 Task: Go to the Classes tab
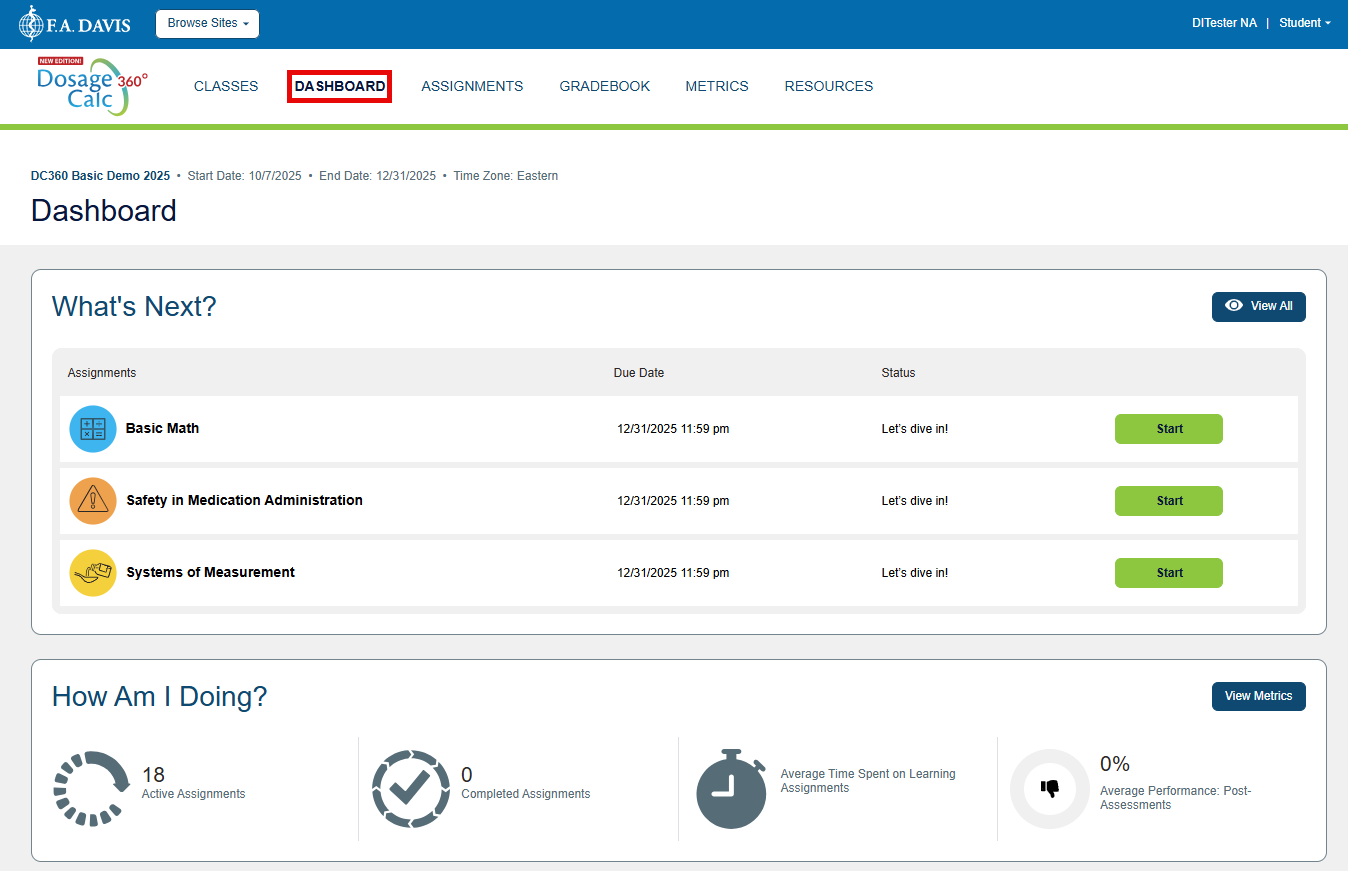226,86
